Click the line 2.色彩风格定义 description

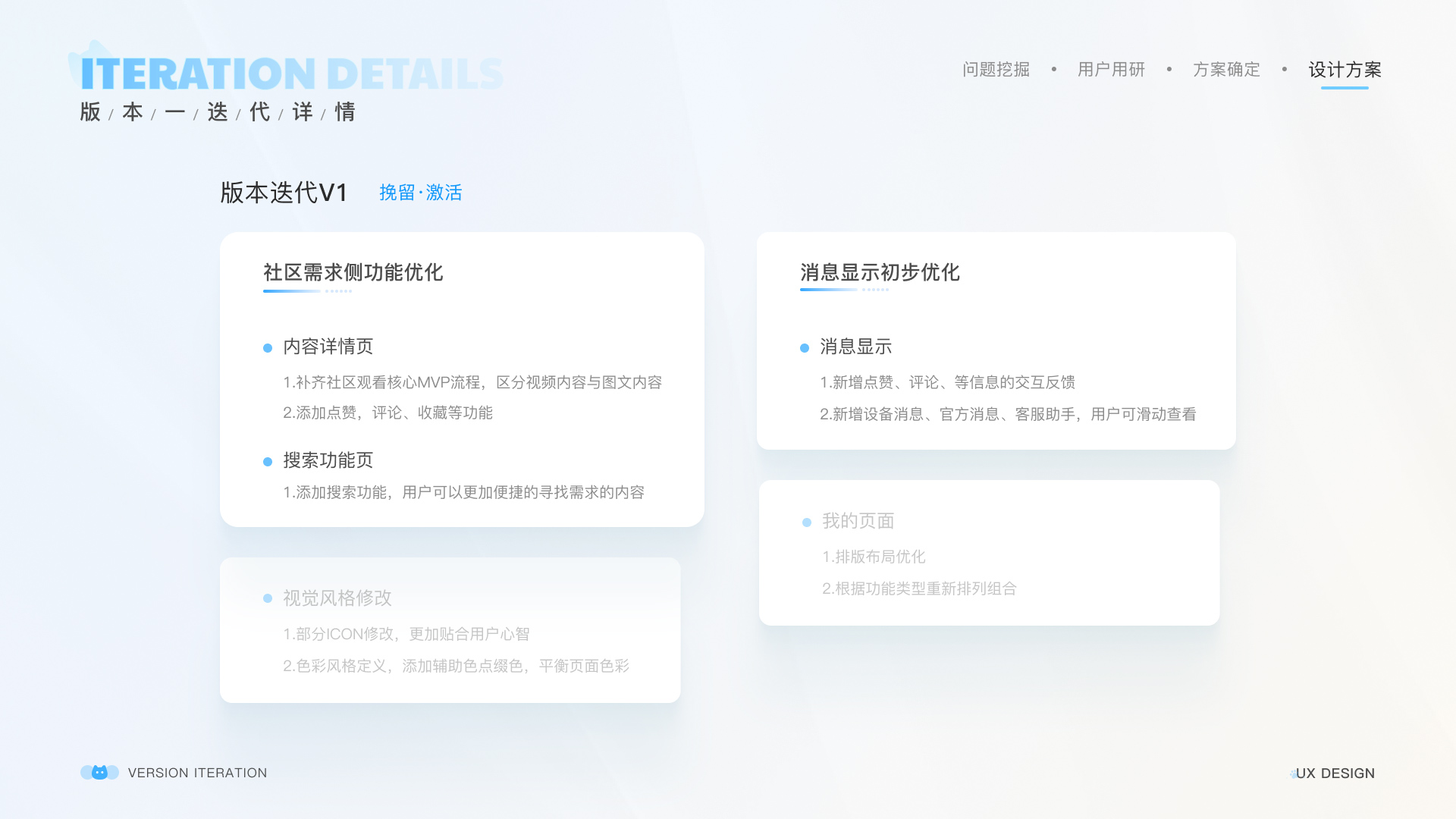(456, 666)
